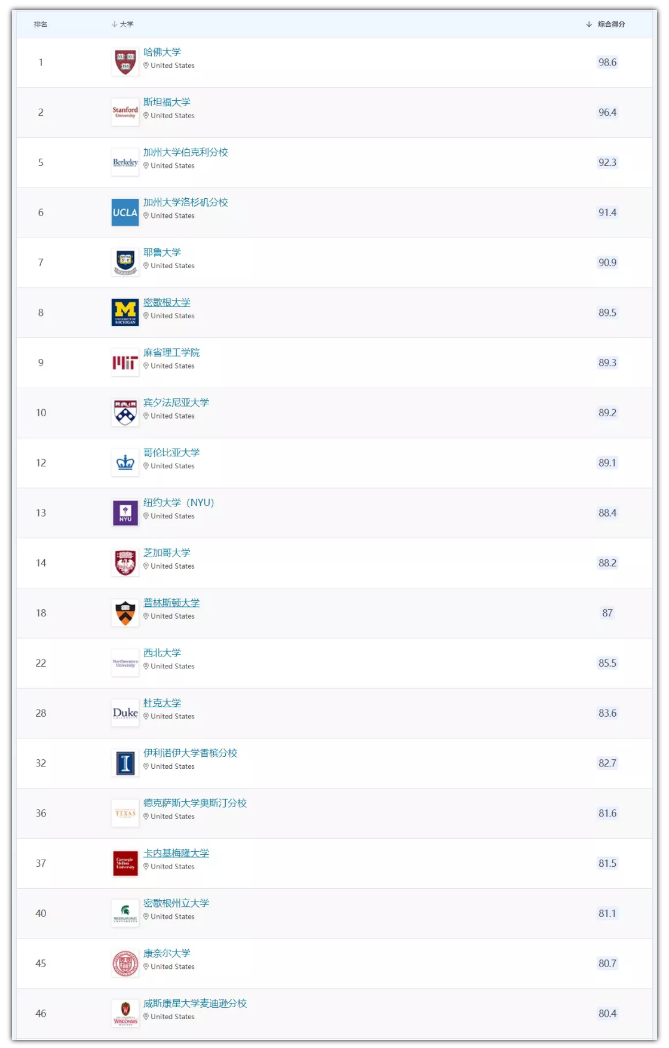Click the Harvard University crest logo
This screenshot has width=669, height=1048.
coord(125,62)
